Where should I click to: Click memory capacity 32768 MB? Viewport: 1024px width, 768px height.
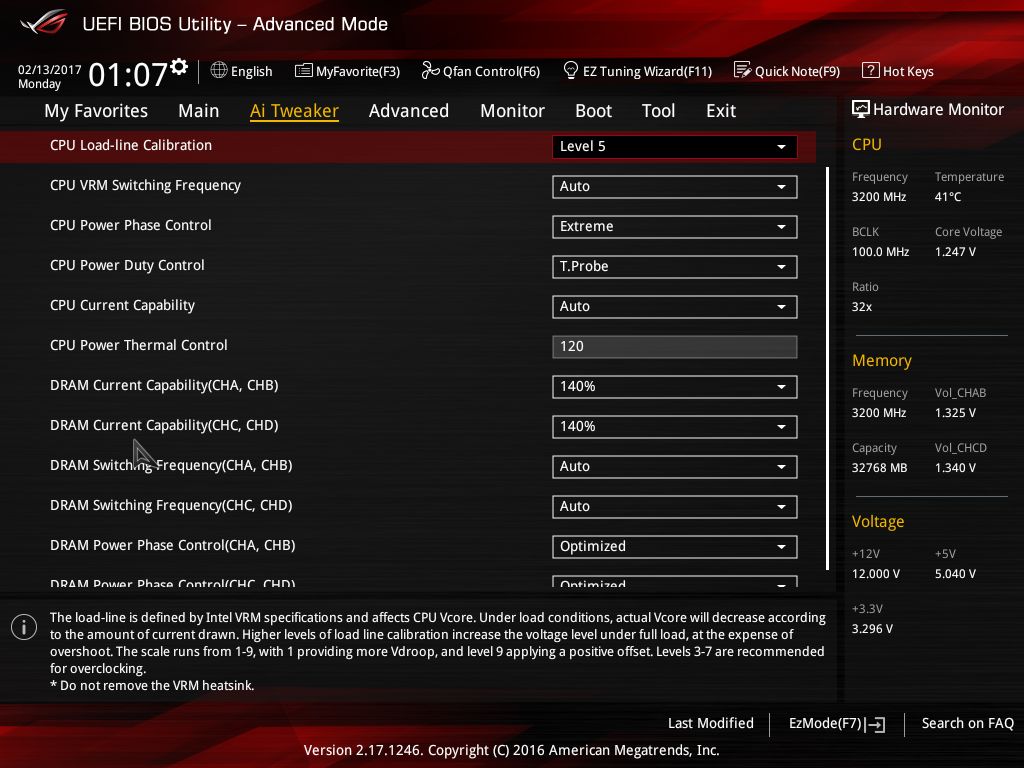880,468
